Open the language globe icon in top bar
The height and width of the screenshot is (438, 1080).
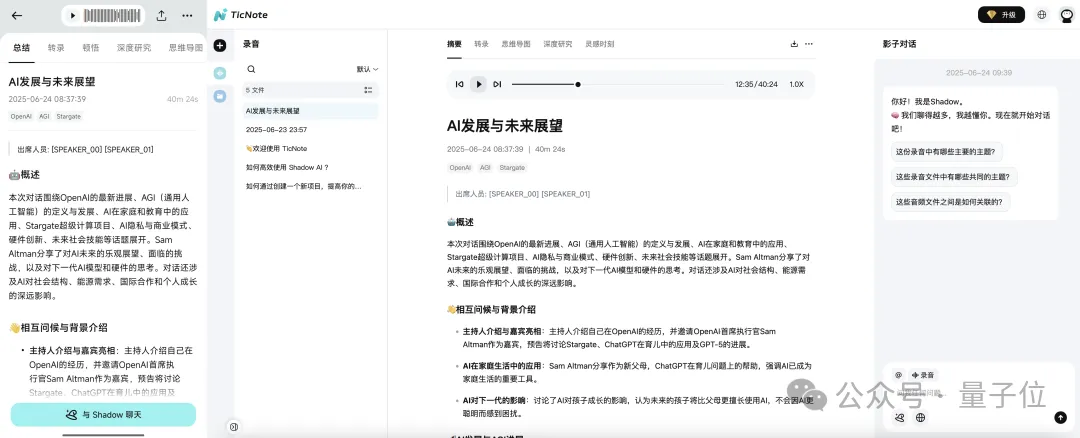pyautogui.click(x=1041, y=15)
